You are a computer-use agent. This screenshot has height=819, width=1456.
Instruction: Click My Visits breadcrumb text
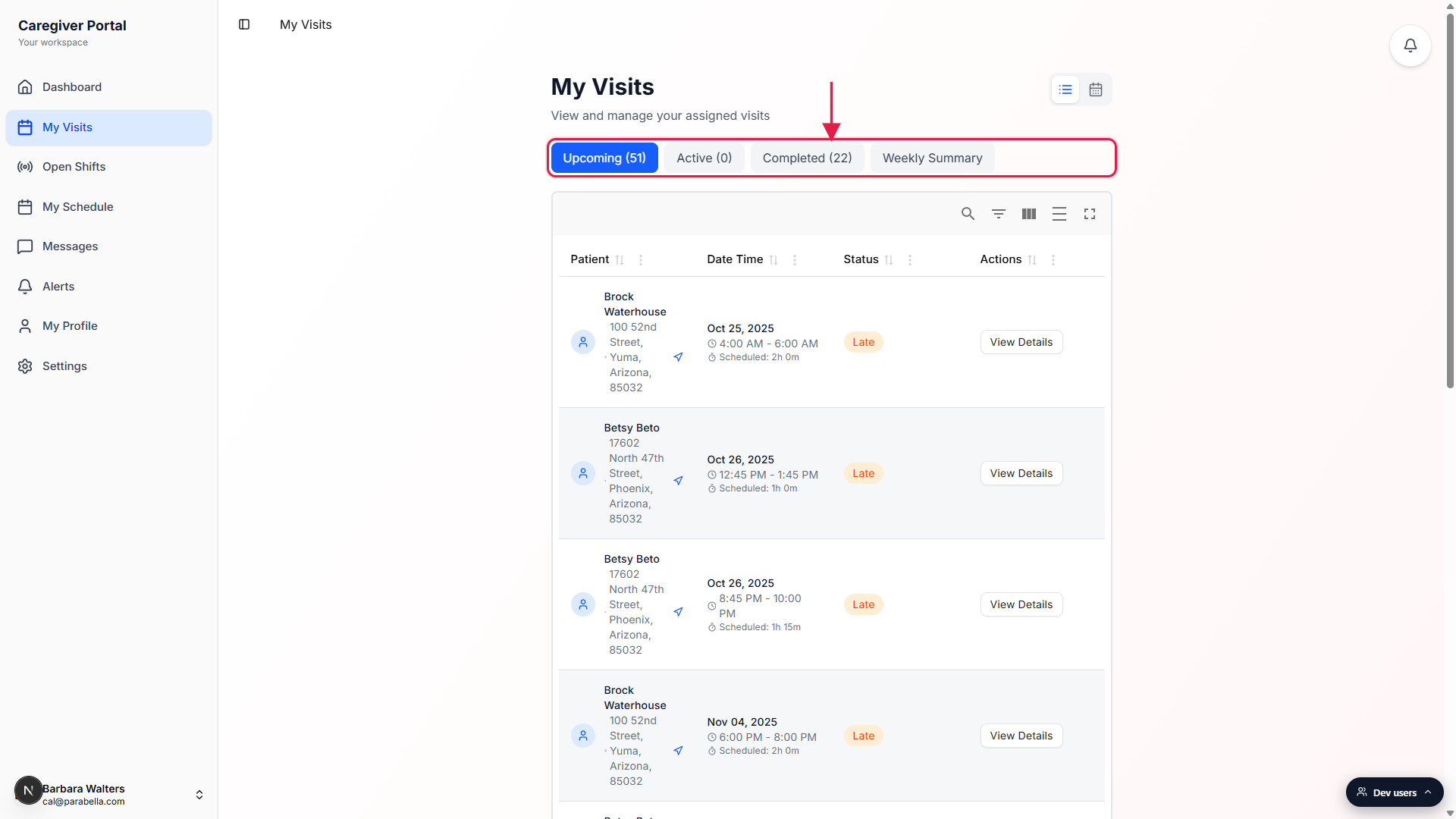click(306, 24)
